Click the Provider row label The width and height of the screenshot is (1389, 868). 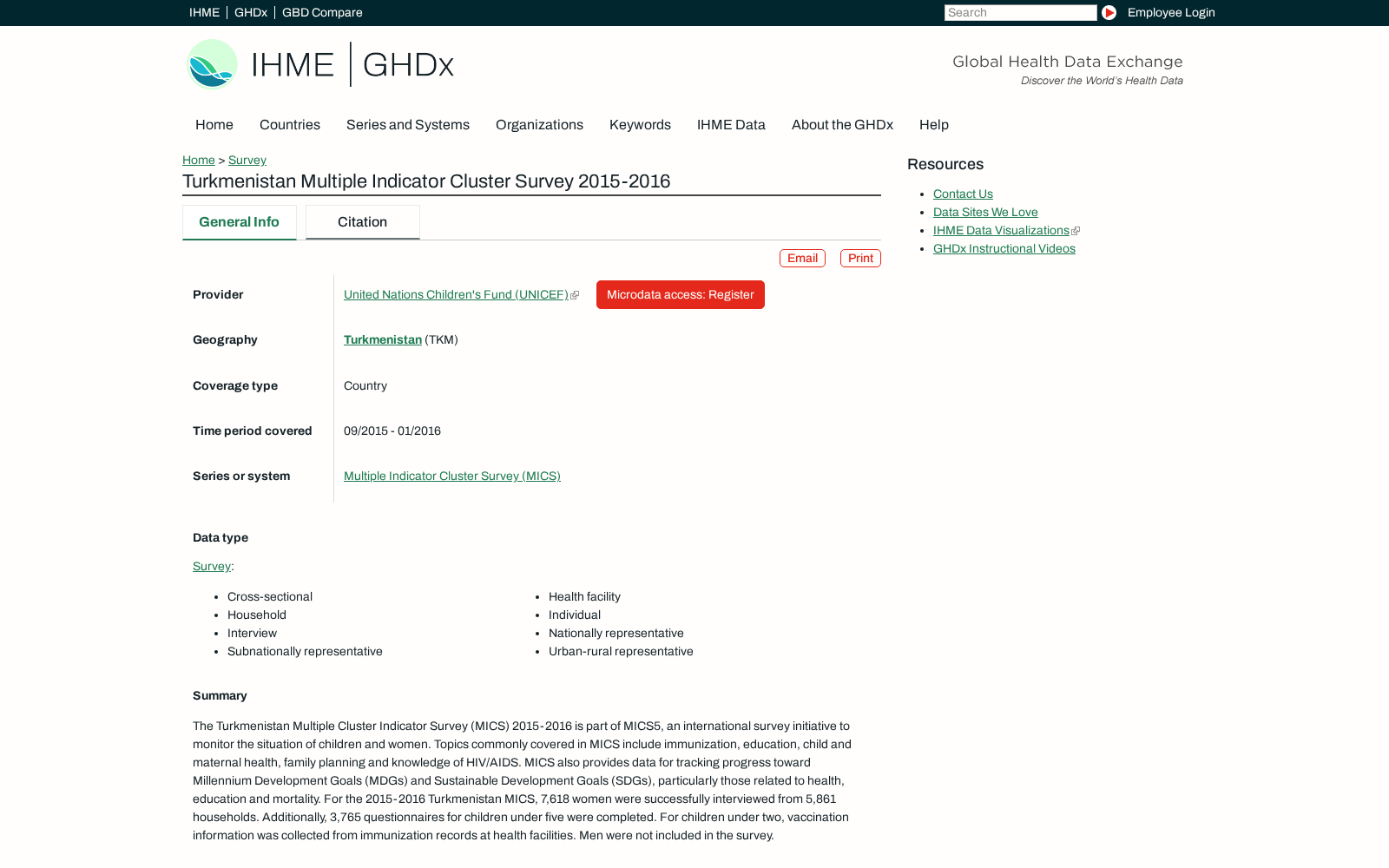(218, 295)
